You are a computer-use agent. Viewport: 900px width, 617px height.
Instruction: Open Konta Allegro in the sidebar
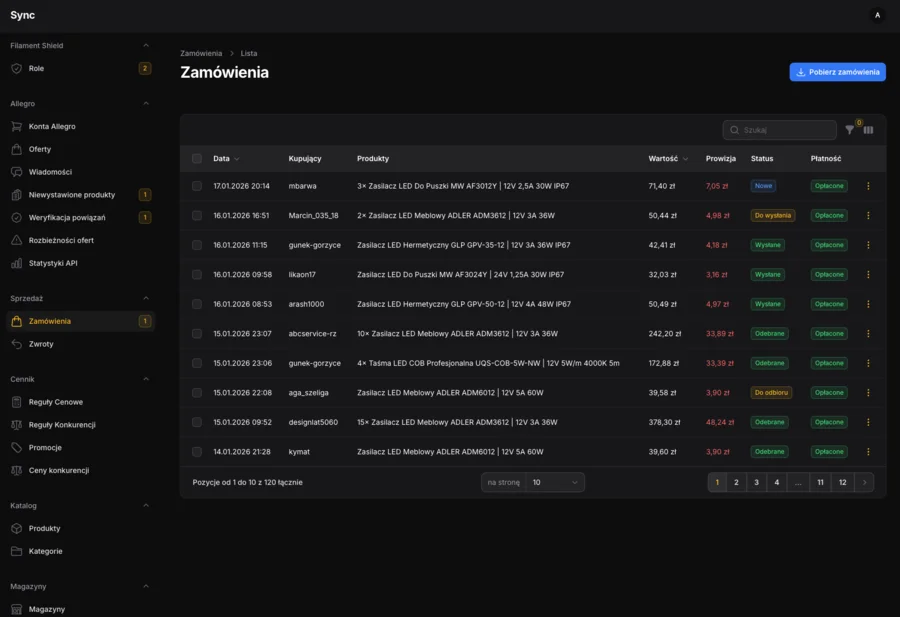point(53,126)
